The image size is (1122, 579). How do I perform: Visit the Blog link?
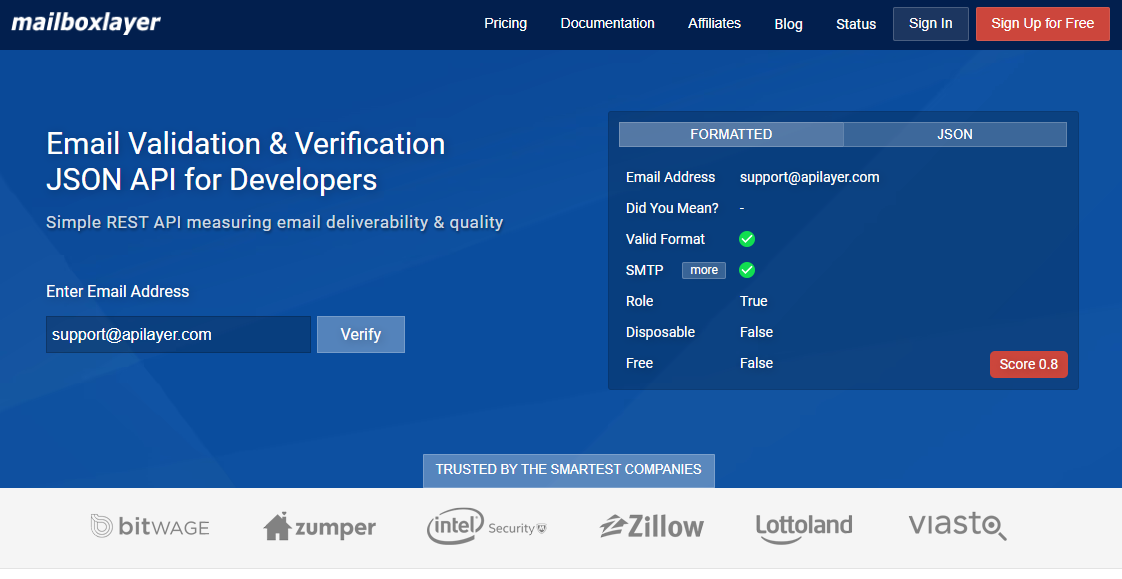point(788,24)
